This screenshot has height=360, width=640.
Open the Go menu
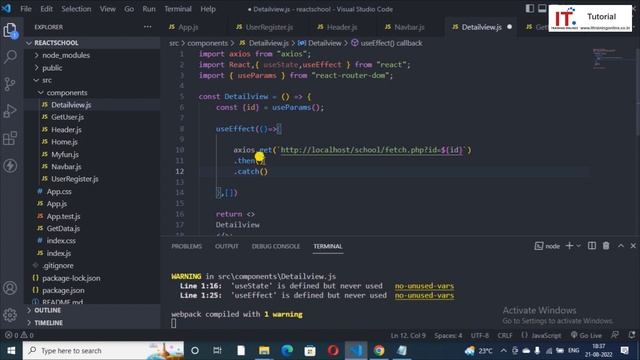pos(129,9)
